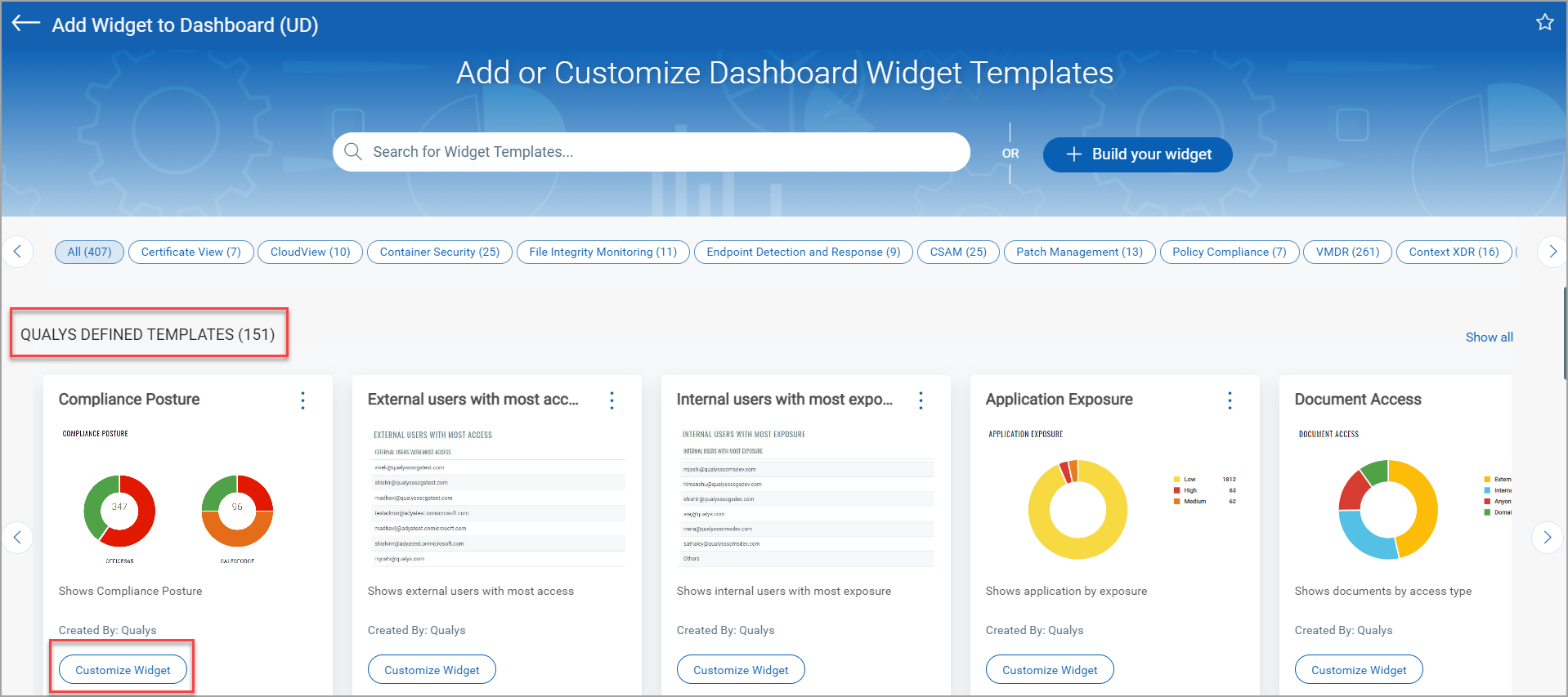Customize the Document Access widget
This screenshot has height=697, width=1568.
point(1359,670)
